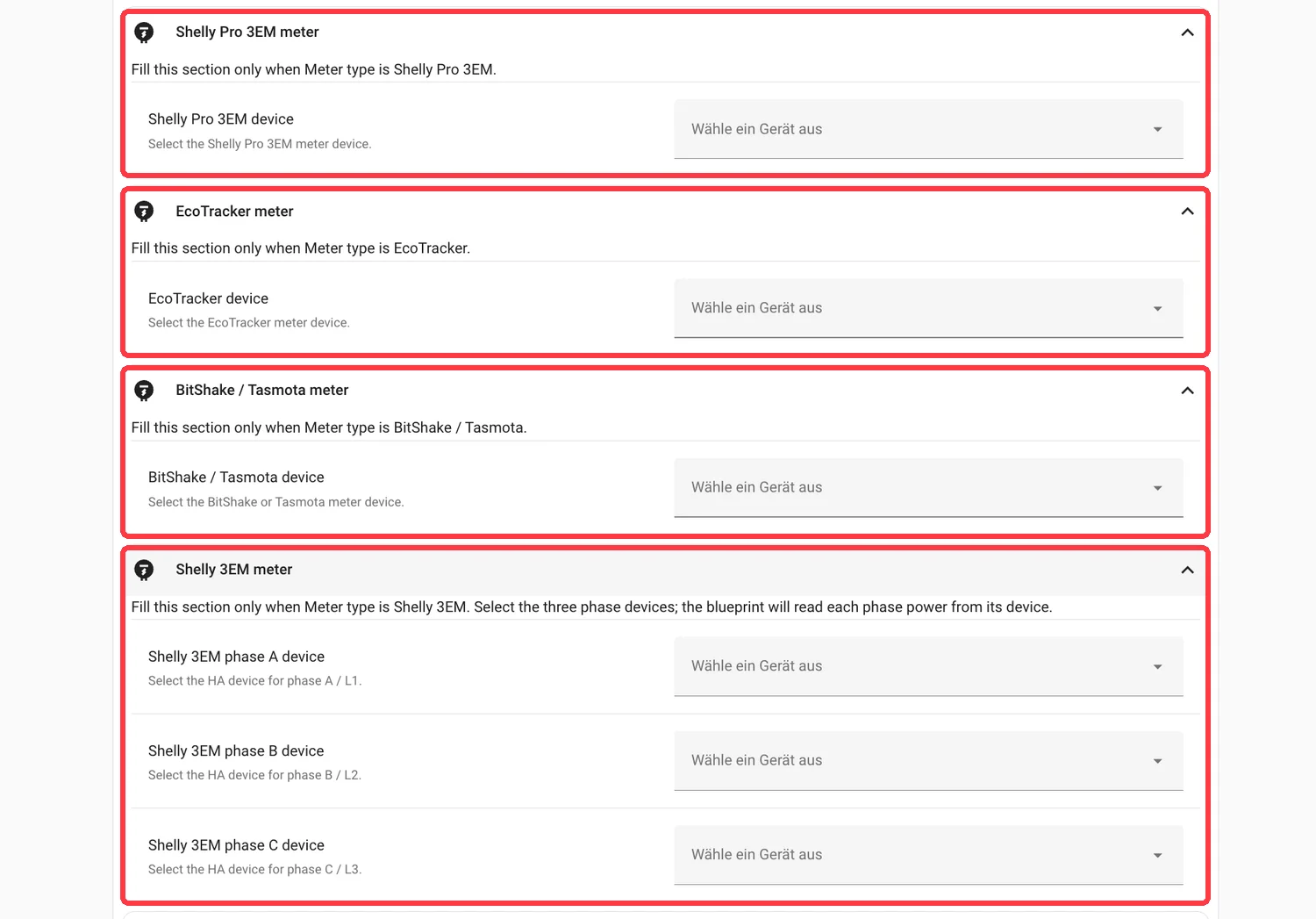Open the Shelly Pro 3EM device dropdown
This screenshot has height=919, width=1316.
[x=928, y=129]
